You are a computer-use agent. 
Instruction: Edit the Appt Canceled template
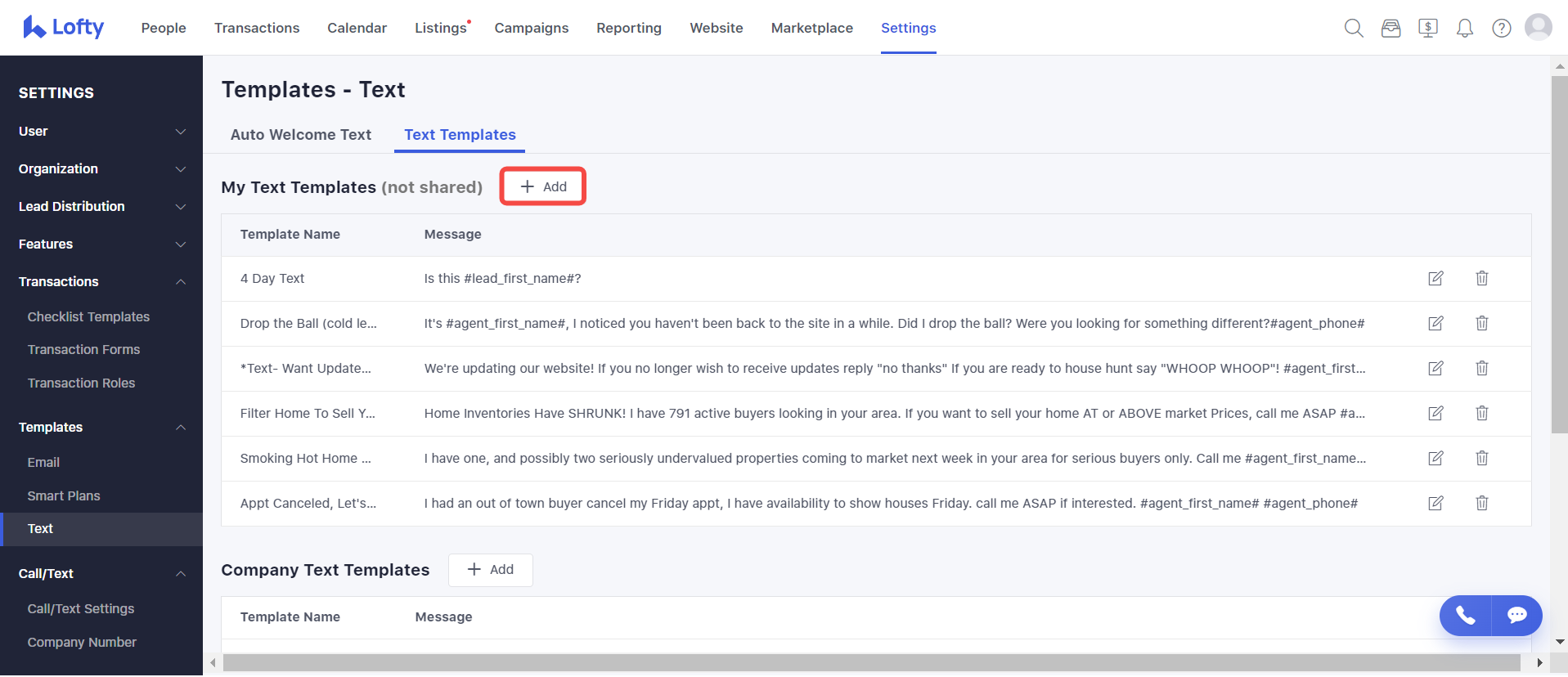[x=1435, y=503]
